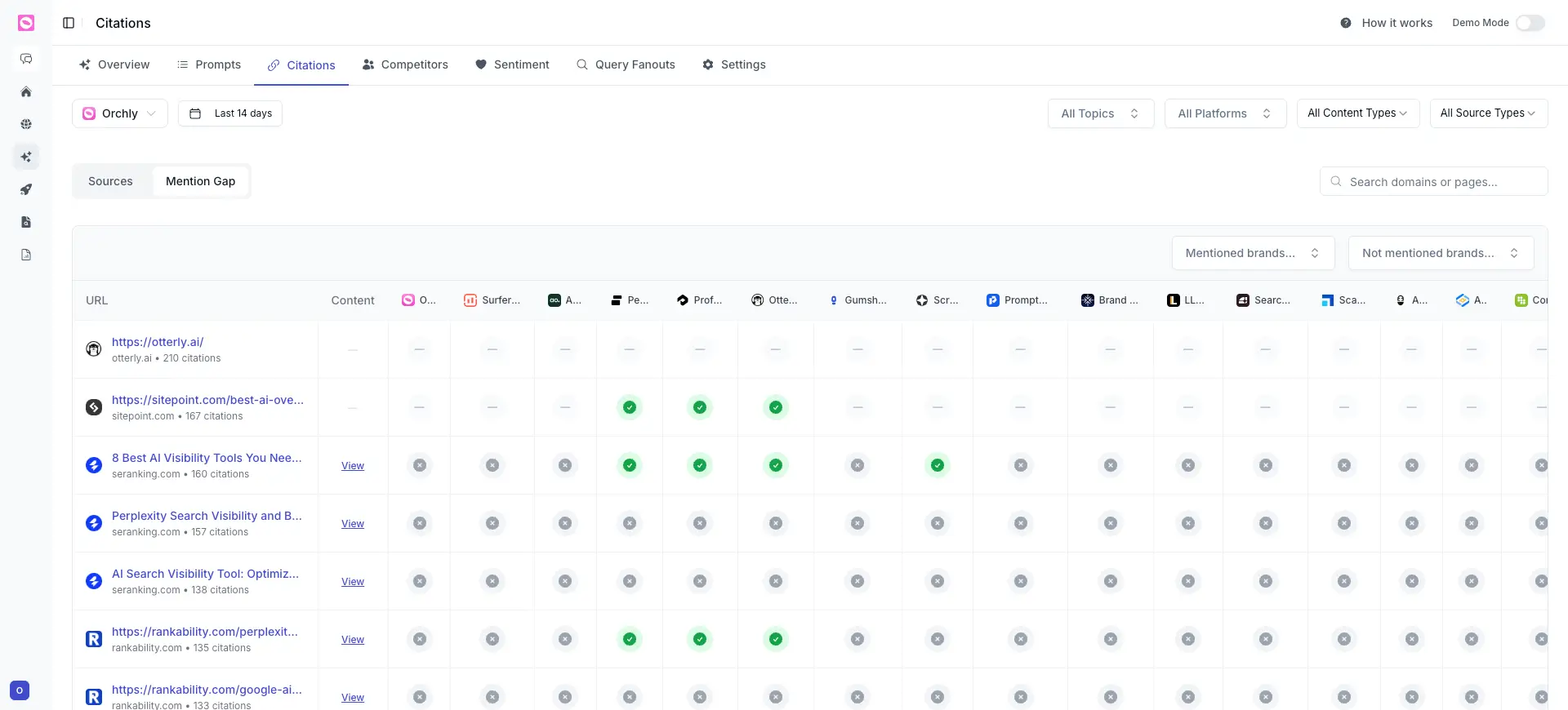
Task: Click the Orchly logo in sidebar
Action: 26,23
